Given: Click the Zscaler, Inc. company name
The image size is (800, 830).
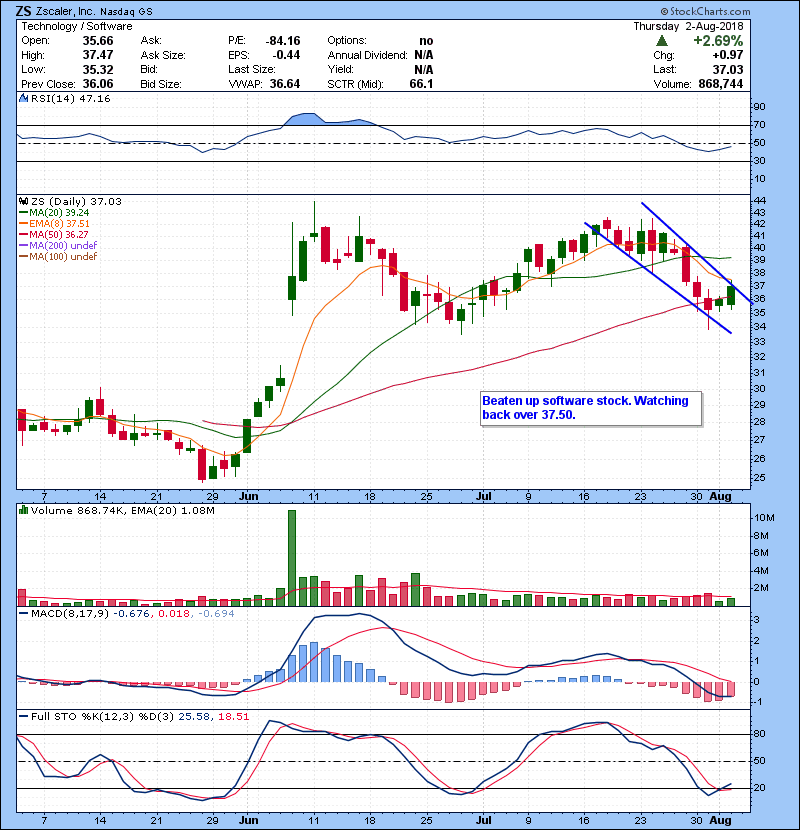Looking at the screenshot, I should click(x=66, y=12).
